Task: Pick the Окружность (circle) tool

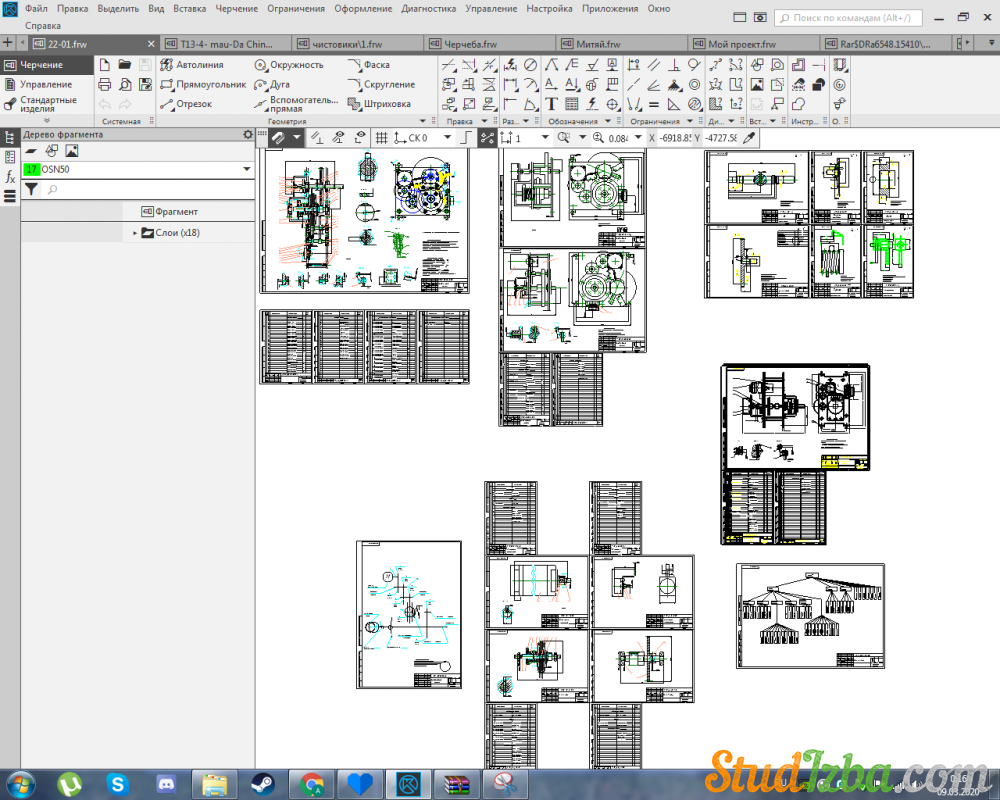Action: click(x=289, y=65)
